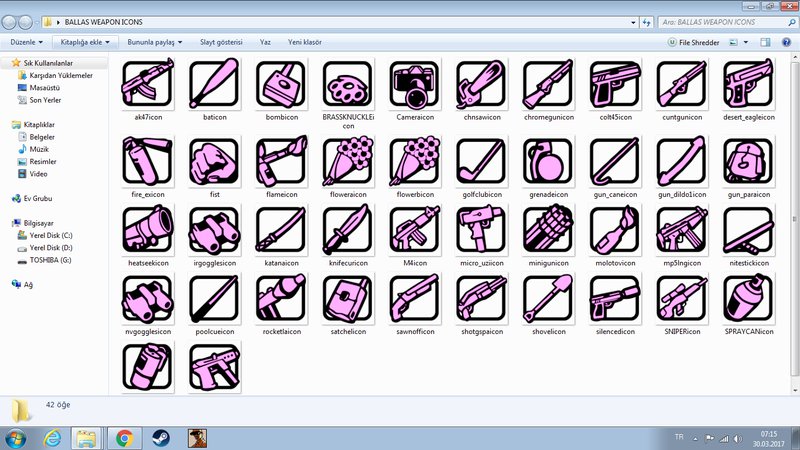Select the flameicon flamethrower image
Image resolution: width=800 pixels, height=450 pixels.
(x=281, y=161)
